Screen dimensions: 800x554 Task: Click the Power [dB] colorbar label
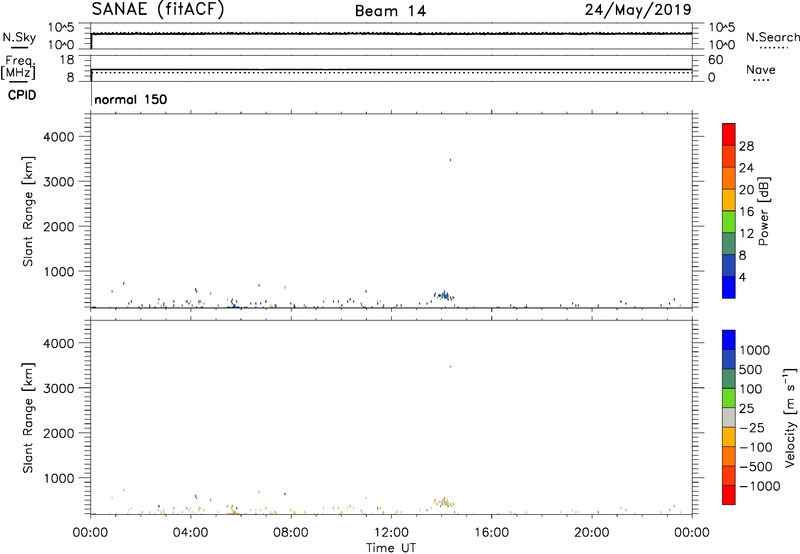click(763, 211)
